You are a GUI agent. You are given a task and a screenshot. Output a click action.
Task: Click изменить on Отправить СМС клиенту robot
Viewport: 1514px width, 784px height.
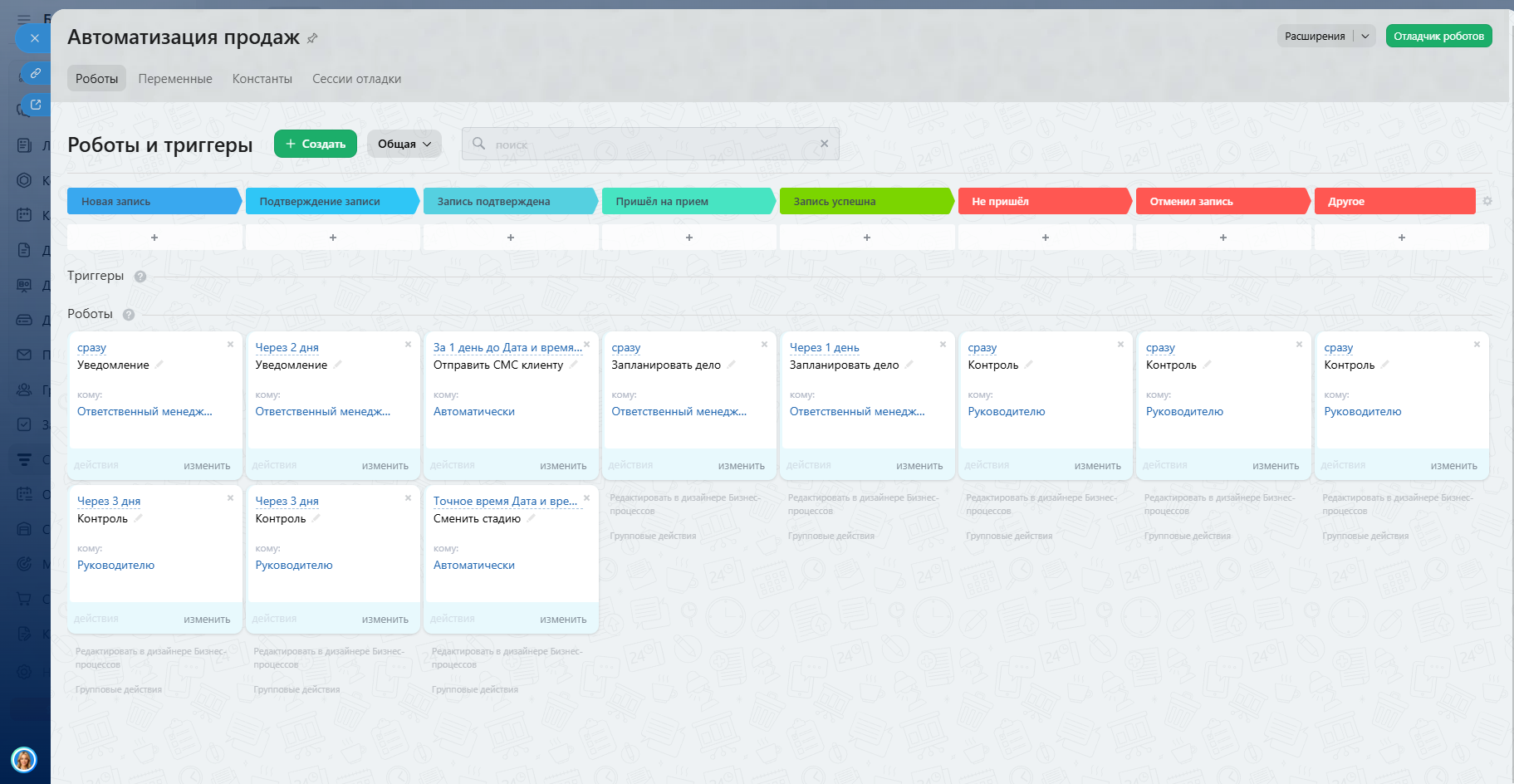click(563, 466)
